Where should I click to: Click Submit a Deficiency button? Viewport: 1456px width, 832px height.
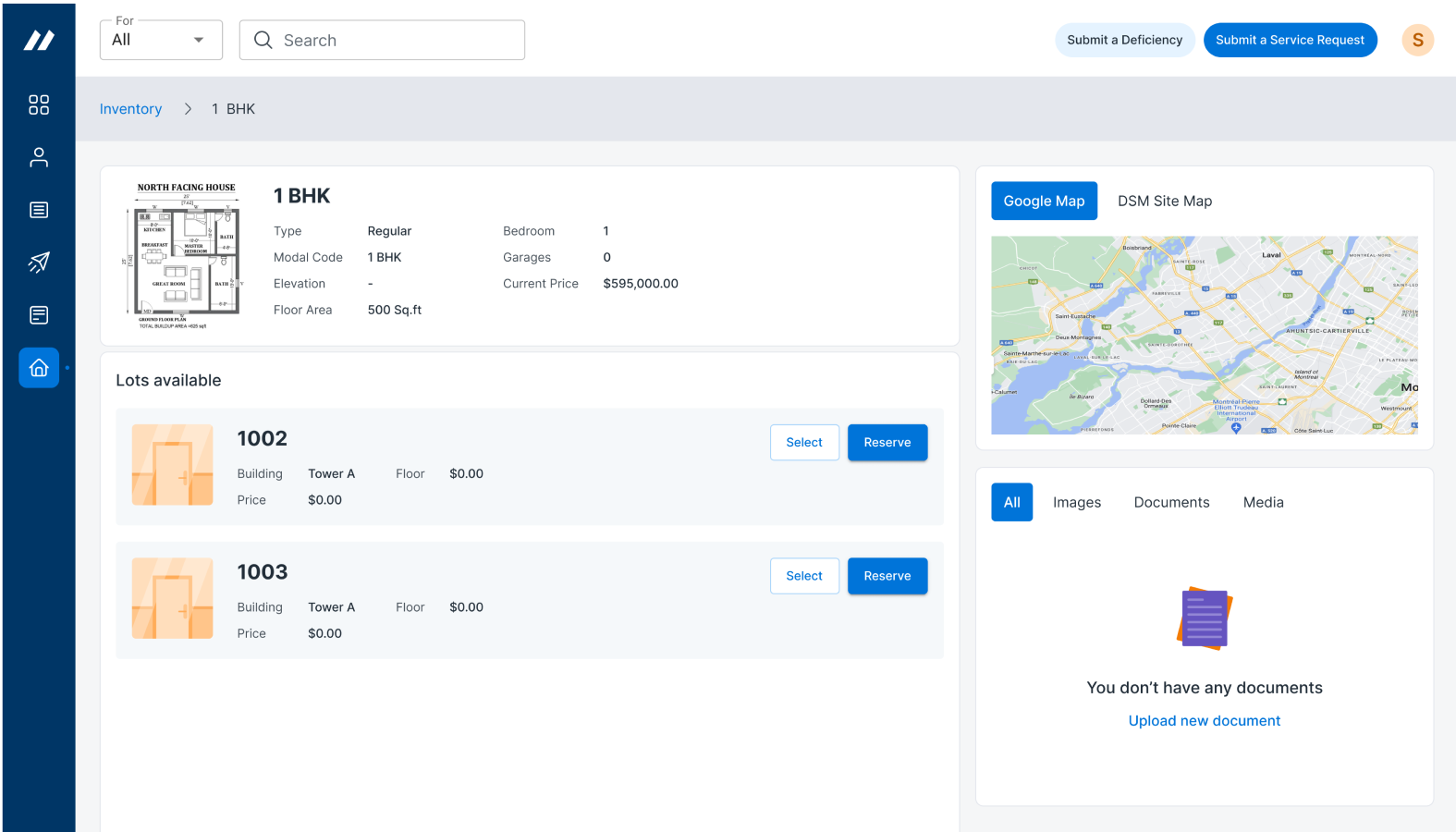coord(1124,40)
